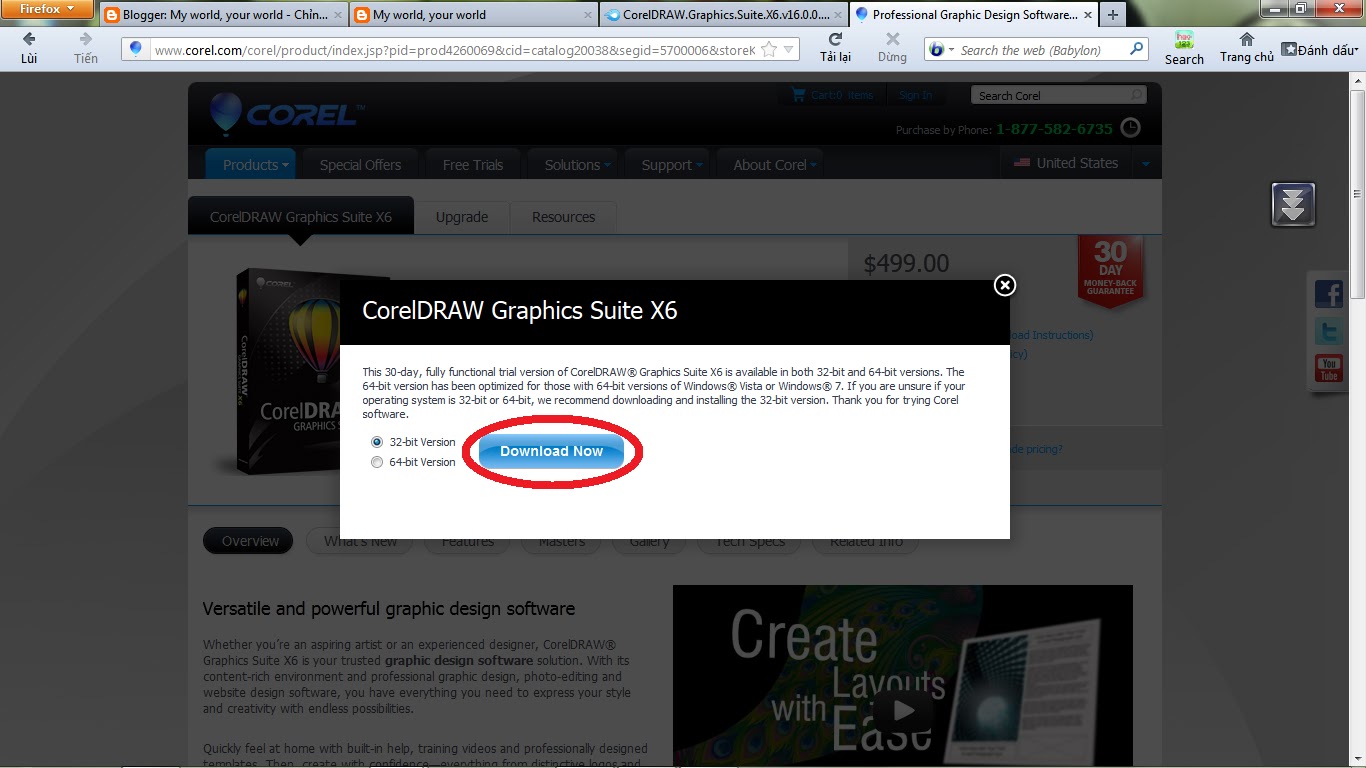
Task: Open the Twitter share icon
Action: click(x=1329, y=331)
